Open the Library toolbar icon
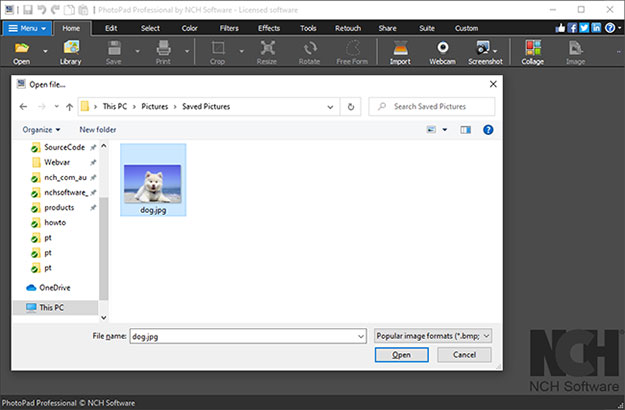Image resolution: width=625 pixels, height=410 pixels. tap(71, 52)
